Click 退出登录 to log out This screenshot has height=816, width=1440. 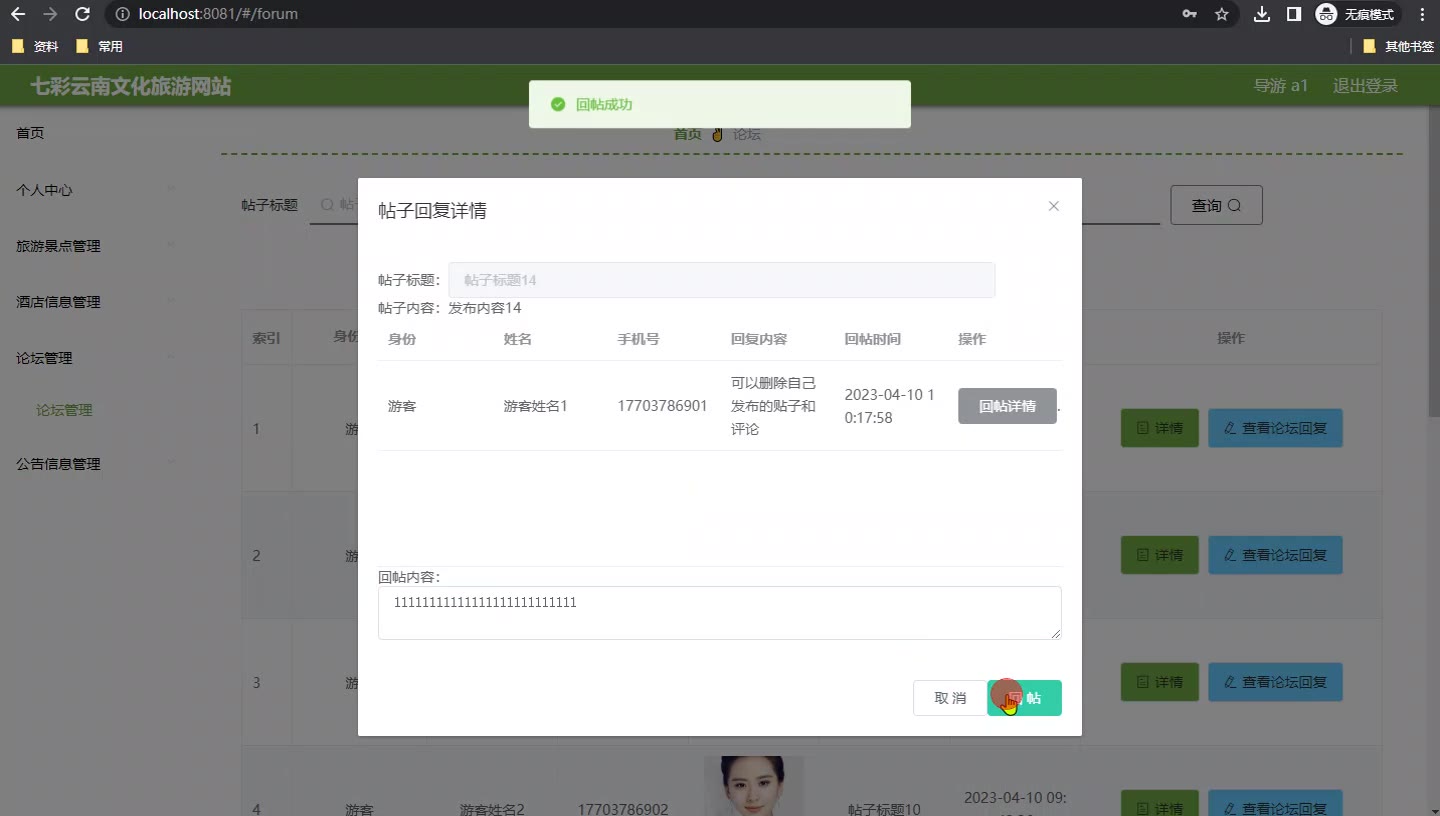1365,86
